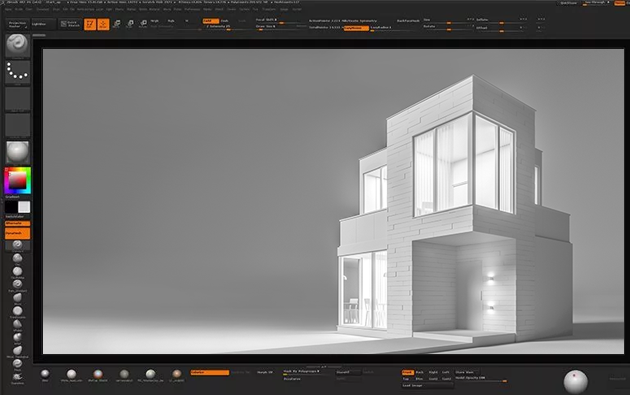Open the Preferences menu
The height and width of the screenshot is (395, 630).
[192, 9]
